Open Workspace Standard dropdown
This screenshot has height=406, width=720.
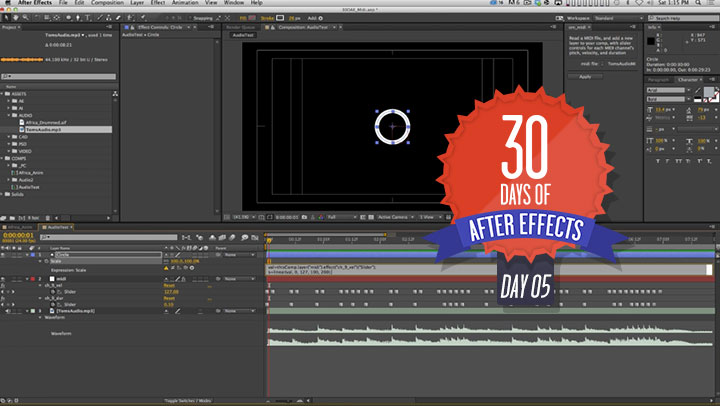(618, 18)
